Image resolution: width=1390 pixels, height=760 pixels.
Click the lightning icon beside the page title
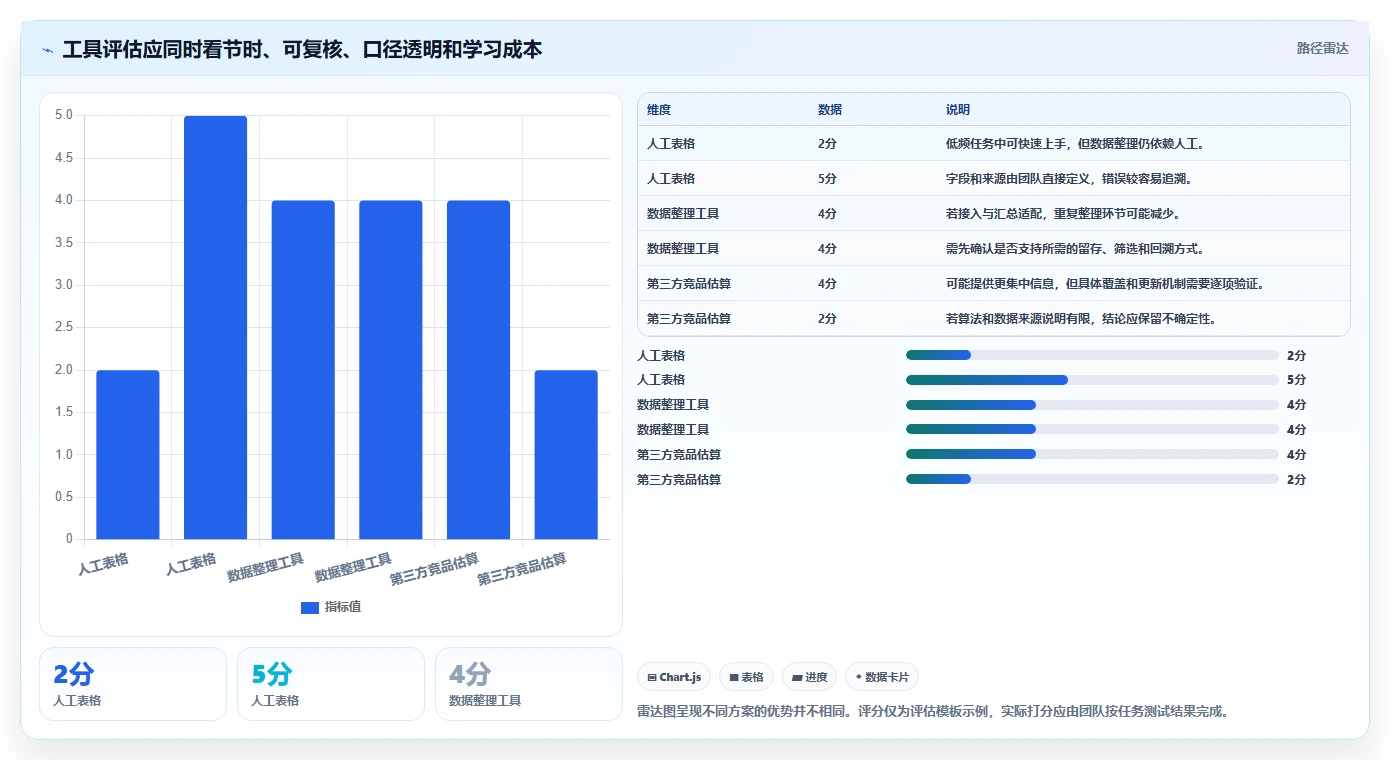pos(47,49)
